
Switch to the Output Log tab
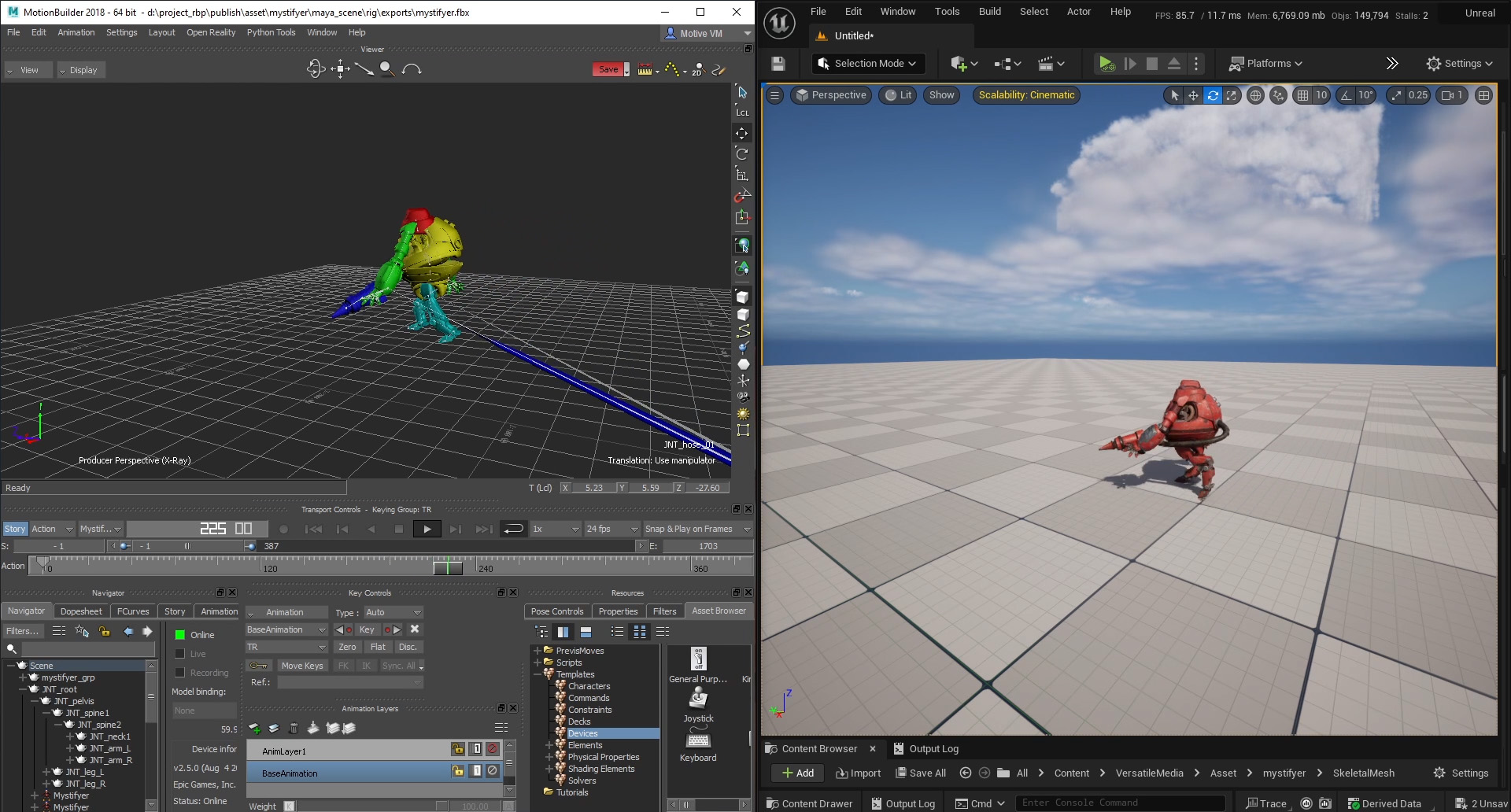tap(926, 749)
